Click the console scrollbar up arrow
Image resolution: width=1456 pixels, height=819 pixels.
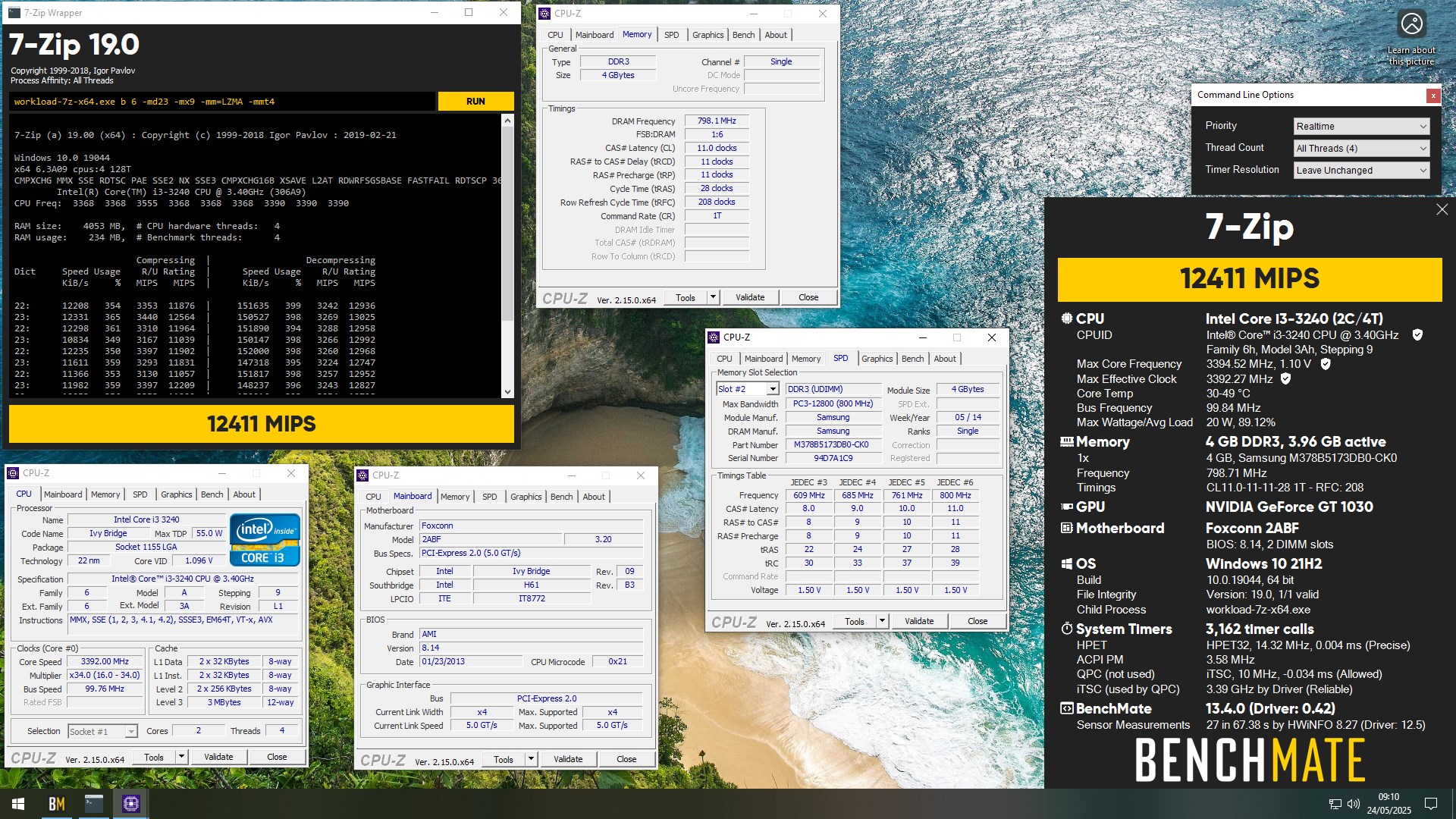[x=507, y=121]
